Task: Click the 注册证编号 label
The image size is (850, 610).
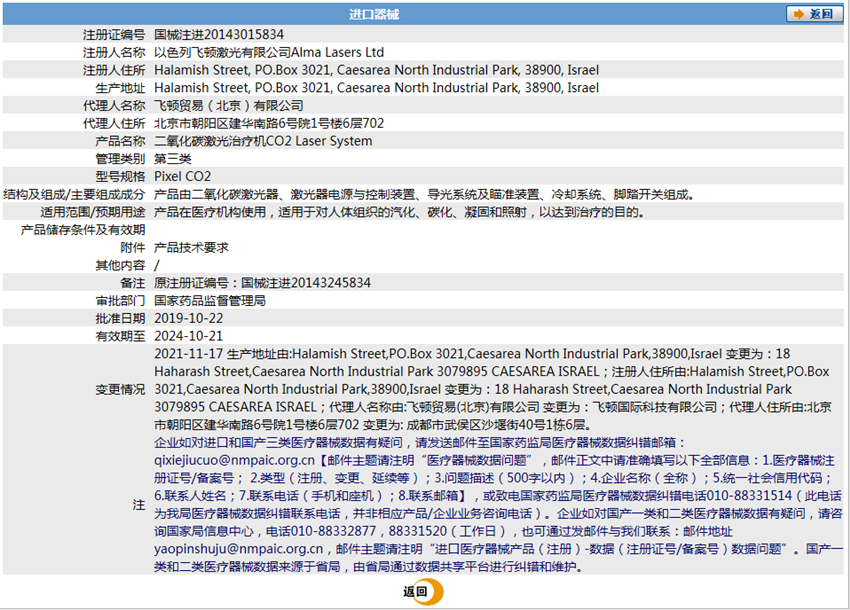Action: click(x=114, y=35)
